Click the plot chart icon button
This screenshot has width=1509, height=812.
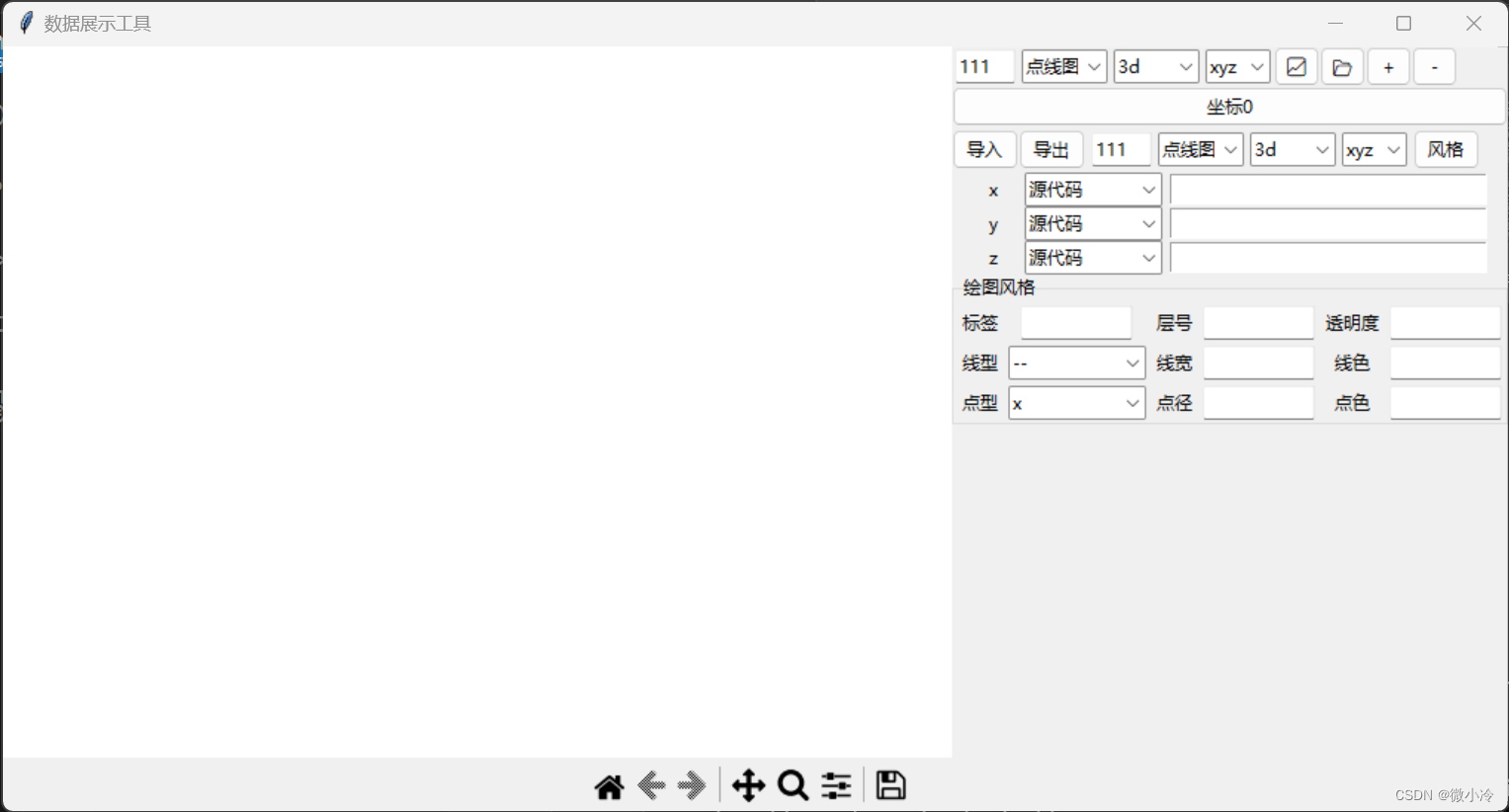[1297, 67]
